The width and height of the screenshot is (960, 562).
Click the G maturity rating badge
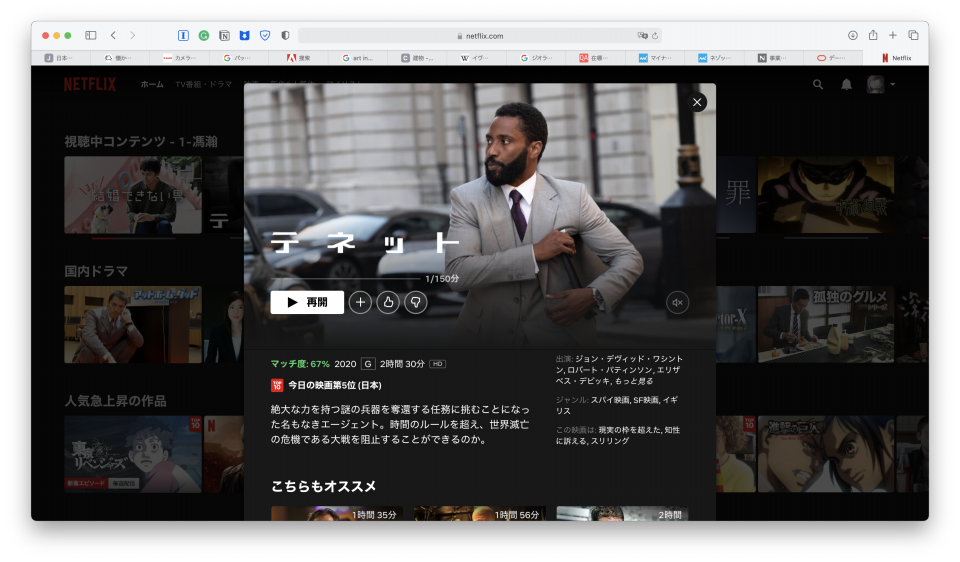(368, 364)
